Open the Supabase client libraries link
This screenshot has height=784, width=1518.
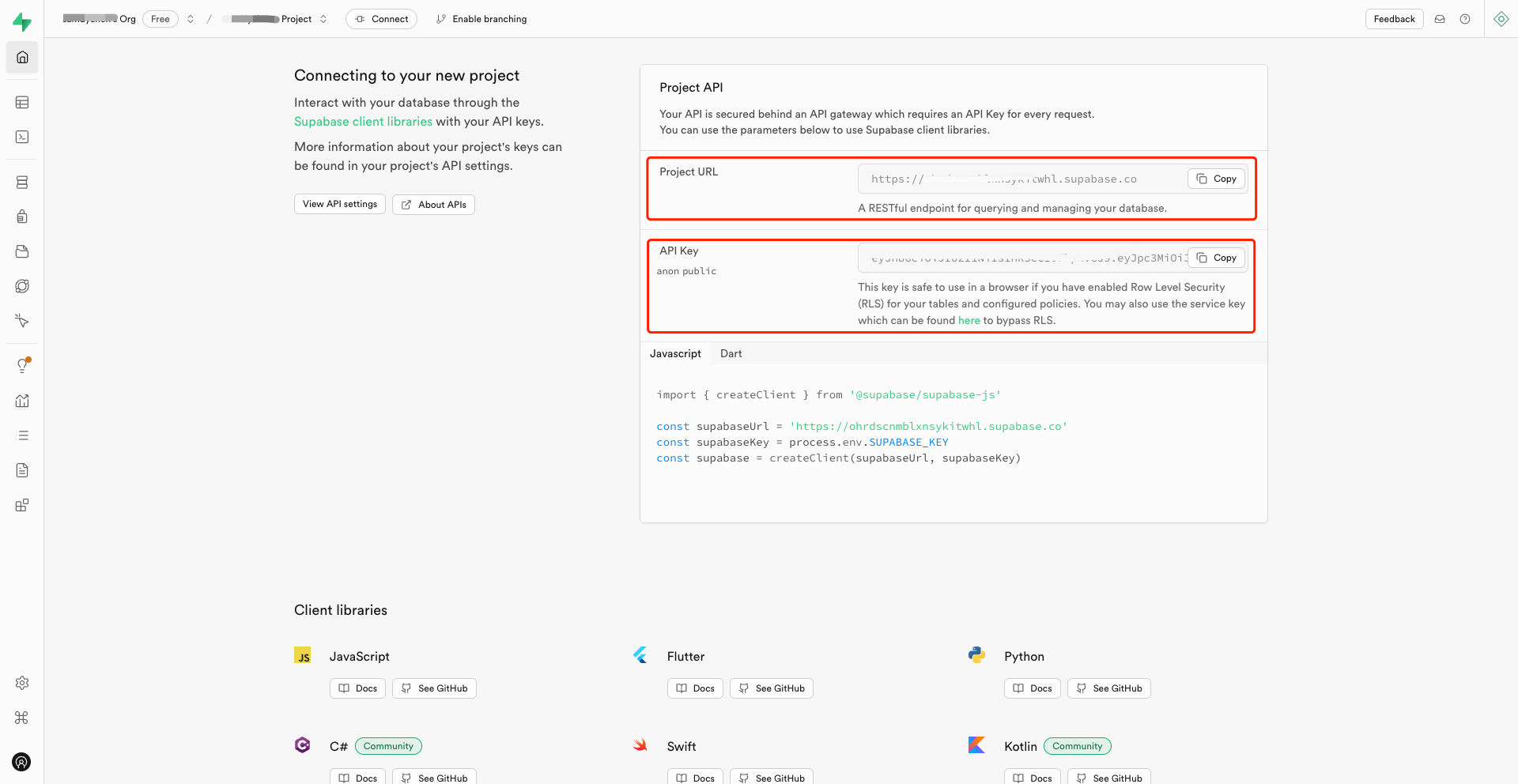pyautogui.click(x=363, y=122)
